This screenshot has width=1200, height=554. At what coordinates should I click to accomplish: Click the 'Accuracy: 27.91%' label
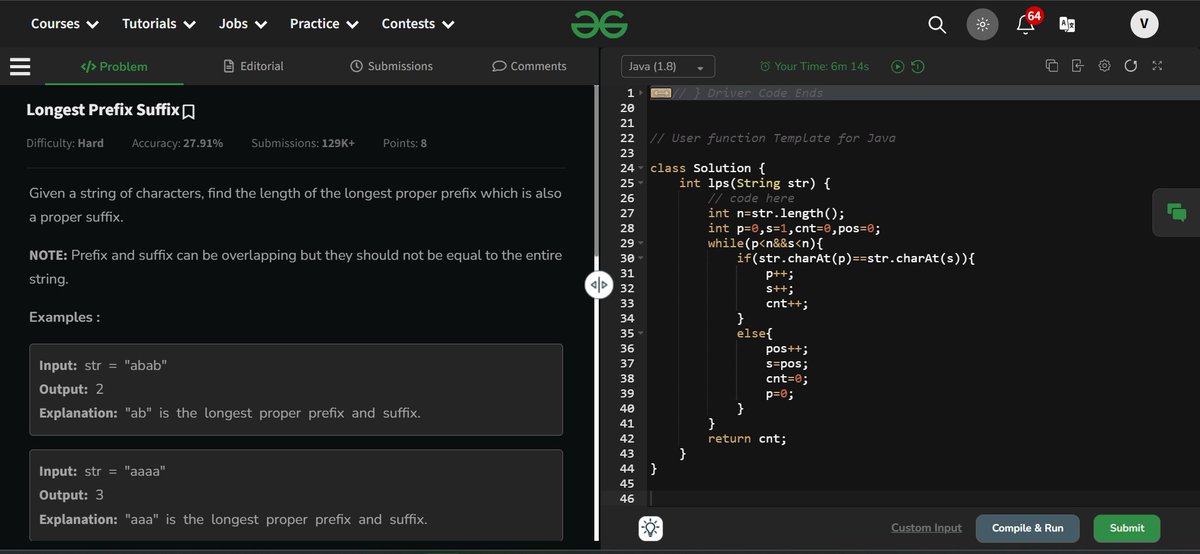tap(177, 143)
